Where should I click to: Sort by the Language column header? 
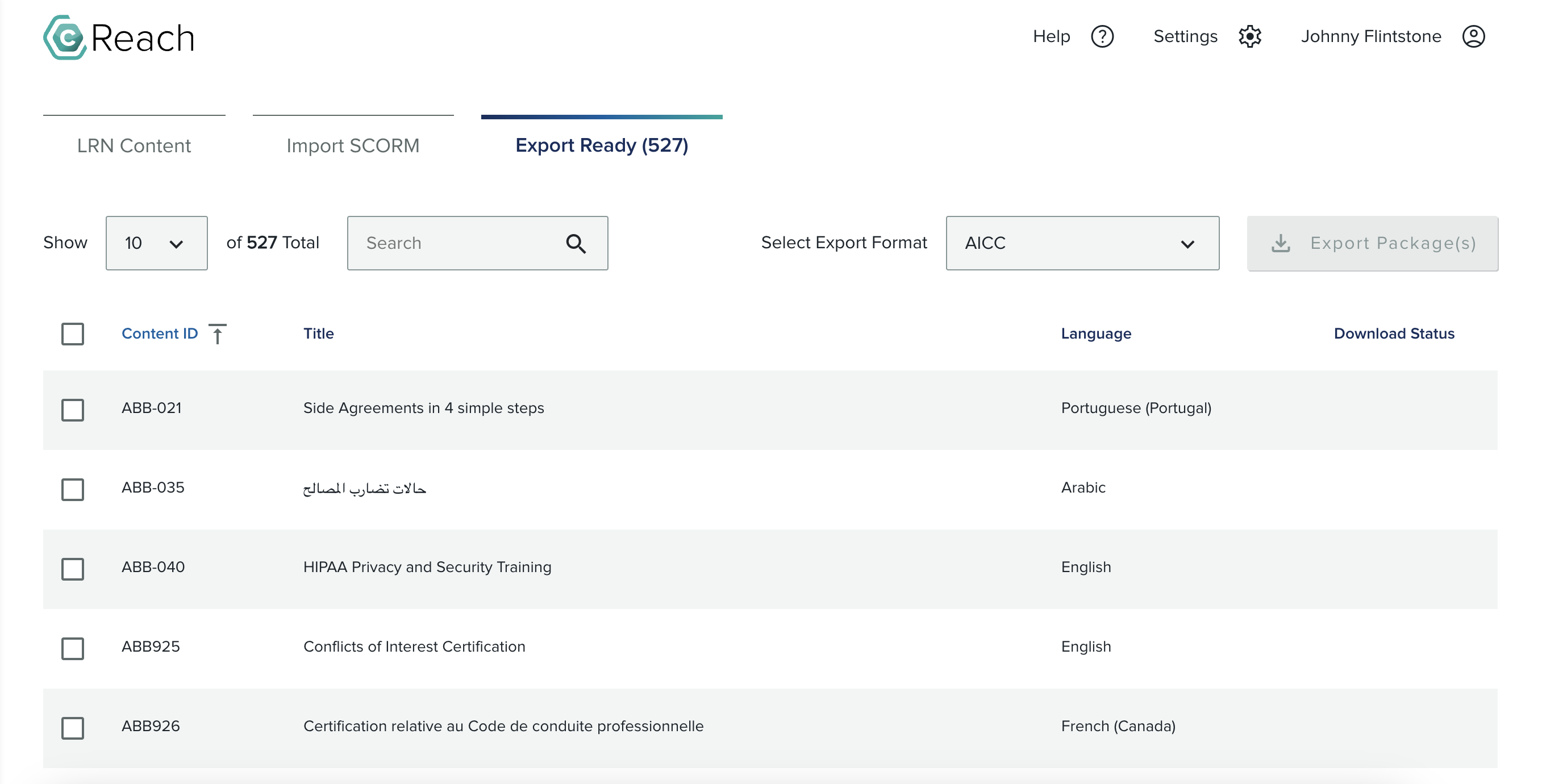click(1096, 333)
